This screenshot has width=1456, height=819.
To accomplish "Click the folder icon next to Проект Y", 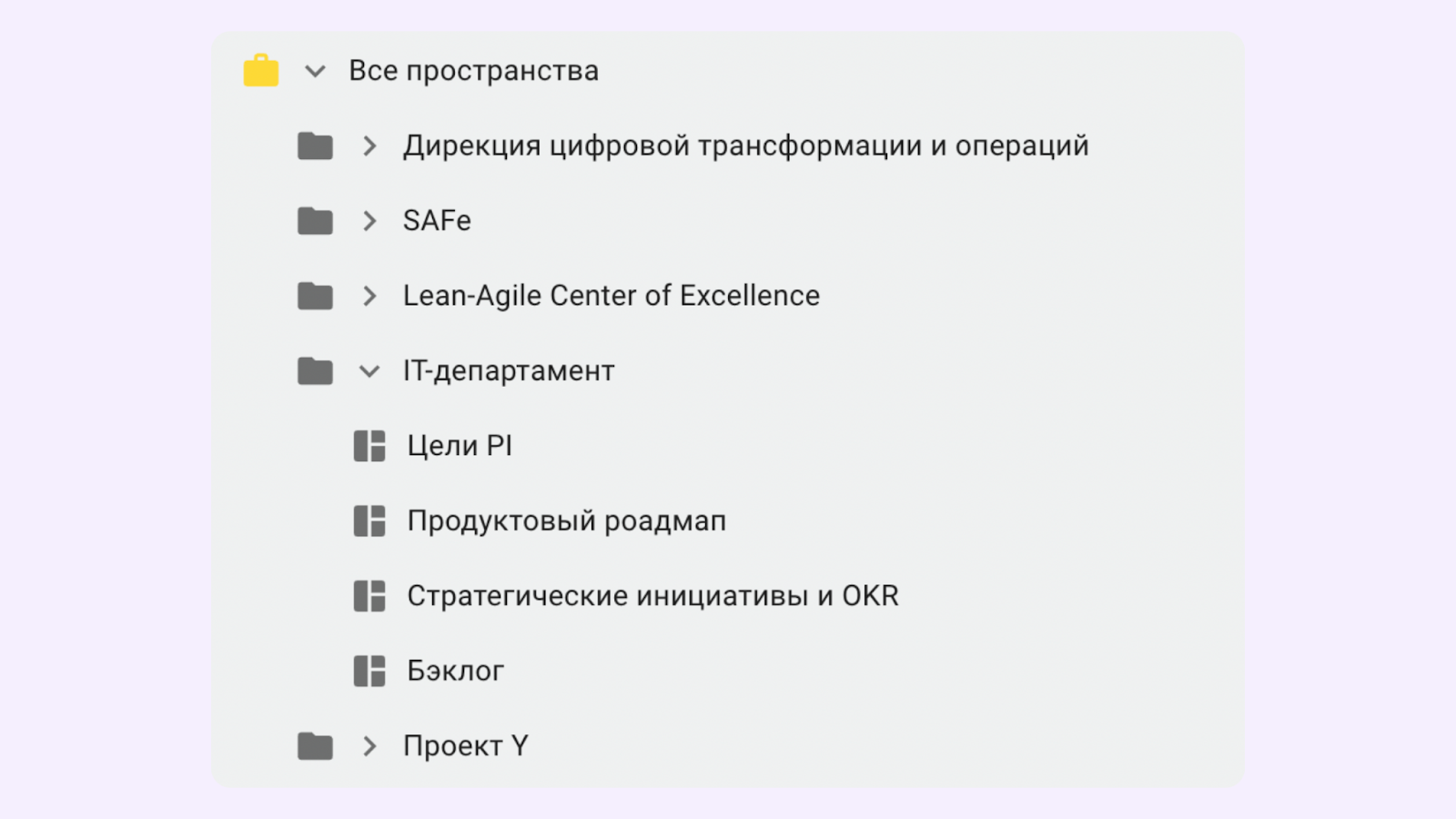I will [314, 745].
